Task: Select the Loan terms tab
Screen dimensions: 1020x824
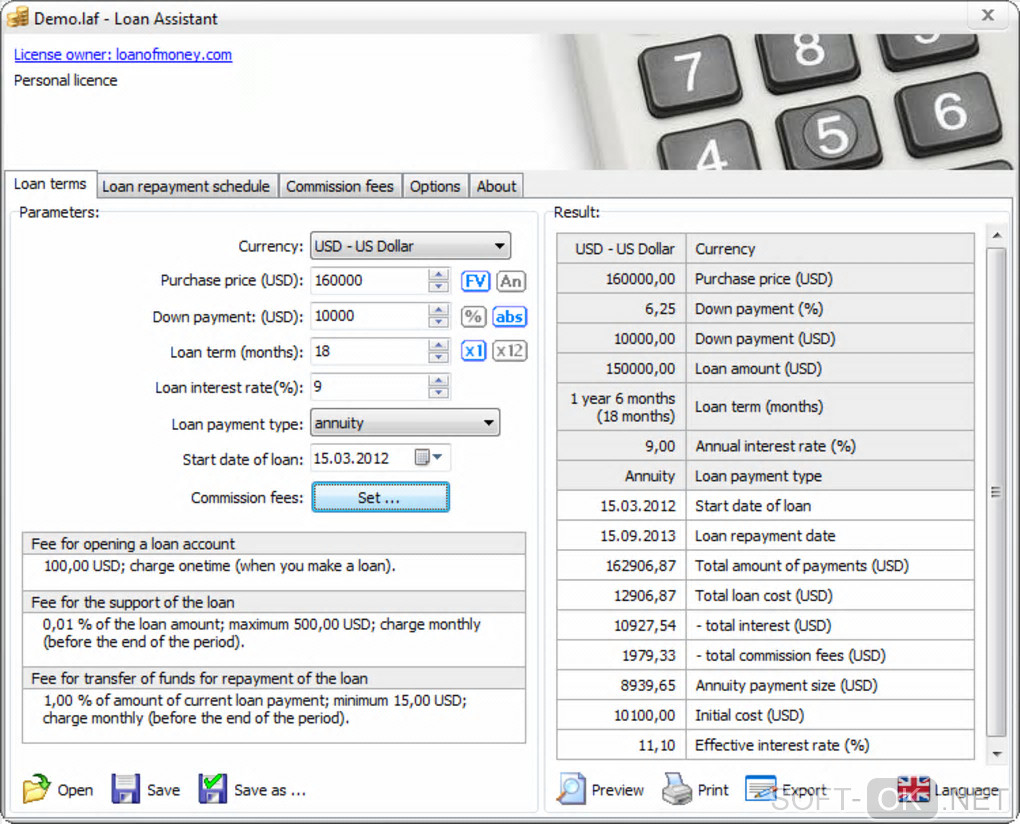Action: (50, 184)
